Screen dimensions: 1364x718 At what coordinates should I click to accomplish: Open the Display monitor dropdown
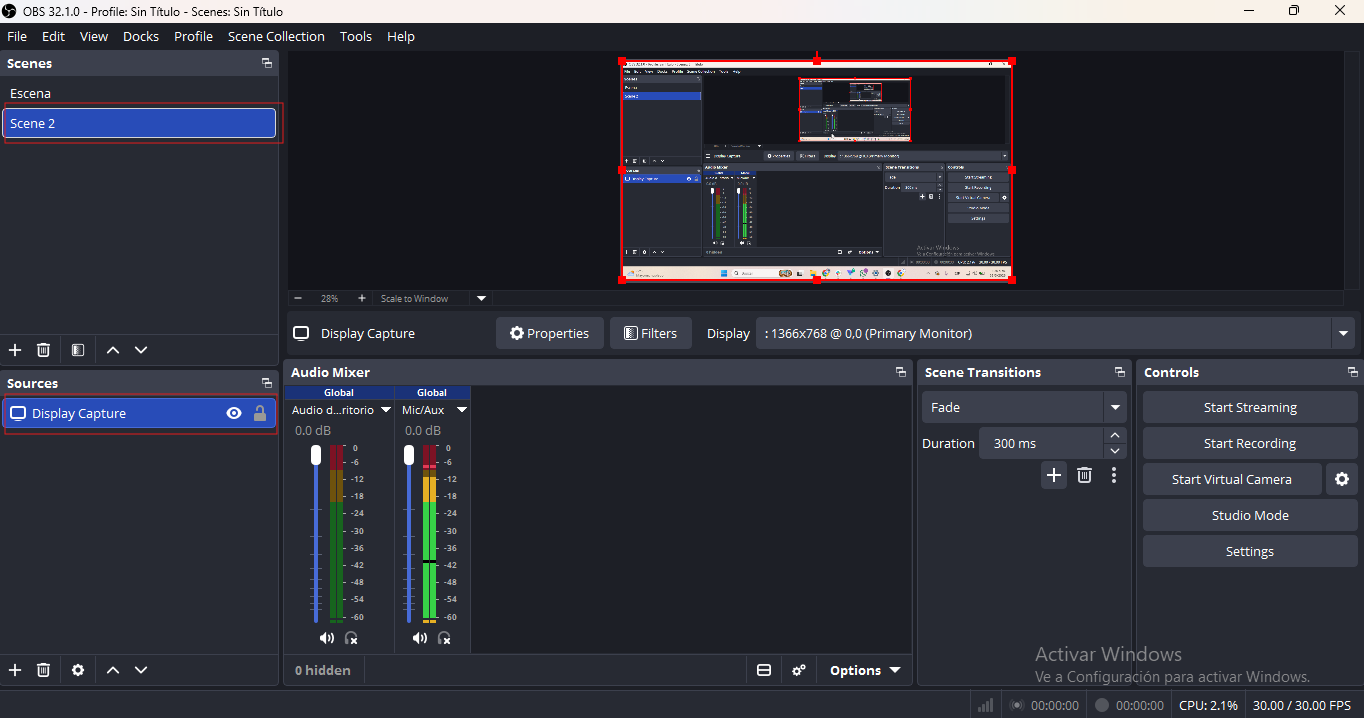[1343, 333]
